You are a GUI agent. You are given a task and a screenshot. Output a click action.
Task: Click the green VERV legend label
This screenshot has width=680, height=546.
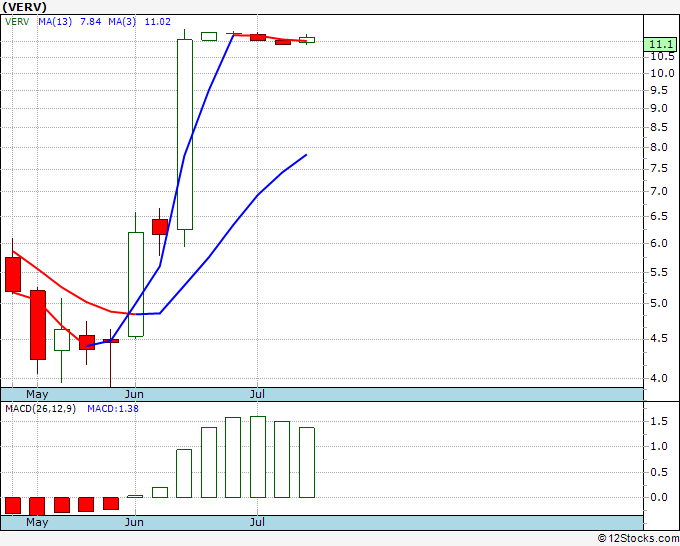pos(17,22)
